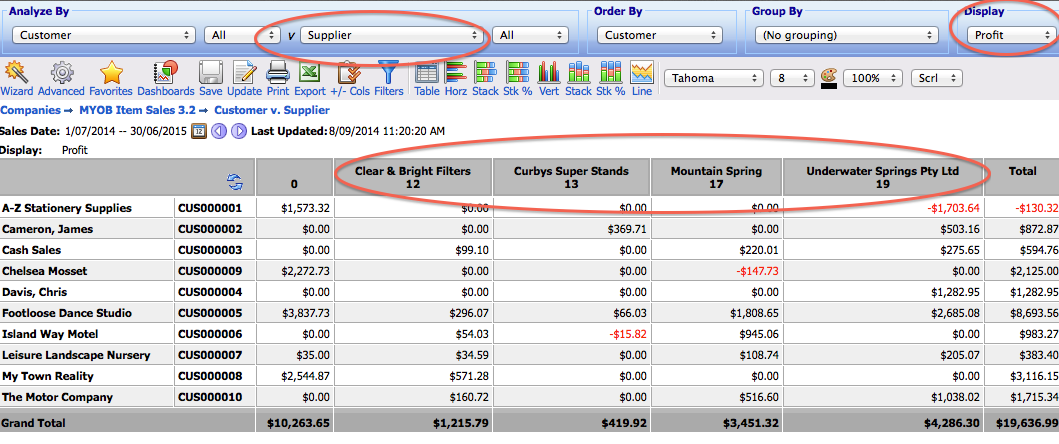This screenshot has height=444, width=1059.
Task: Open the Tahoma font dropdown
Action: [715, 78]
